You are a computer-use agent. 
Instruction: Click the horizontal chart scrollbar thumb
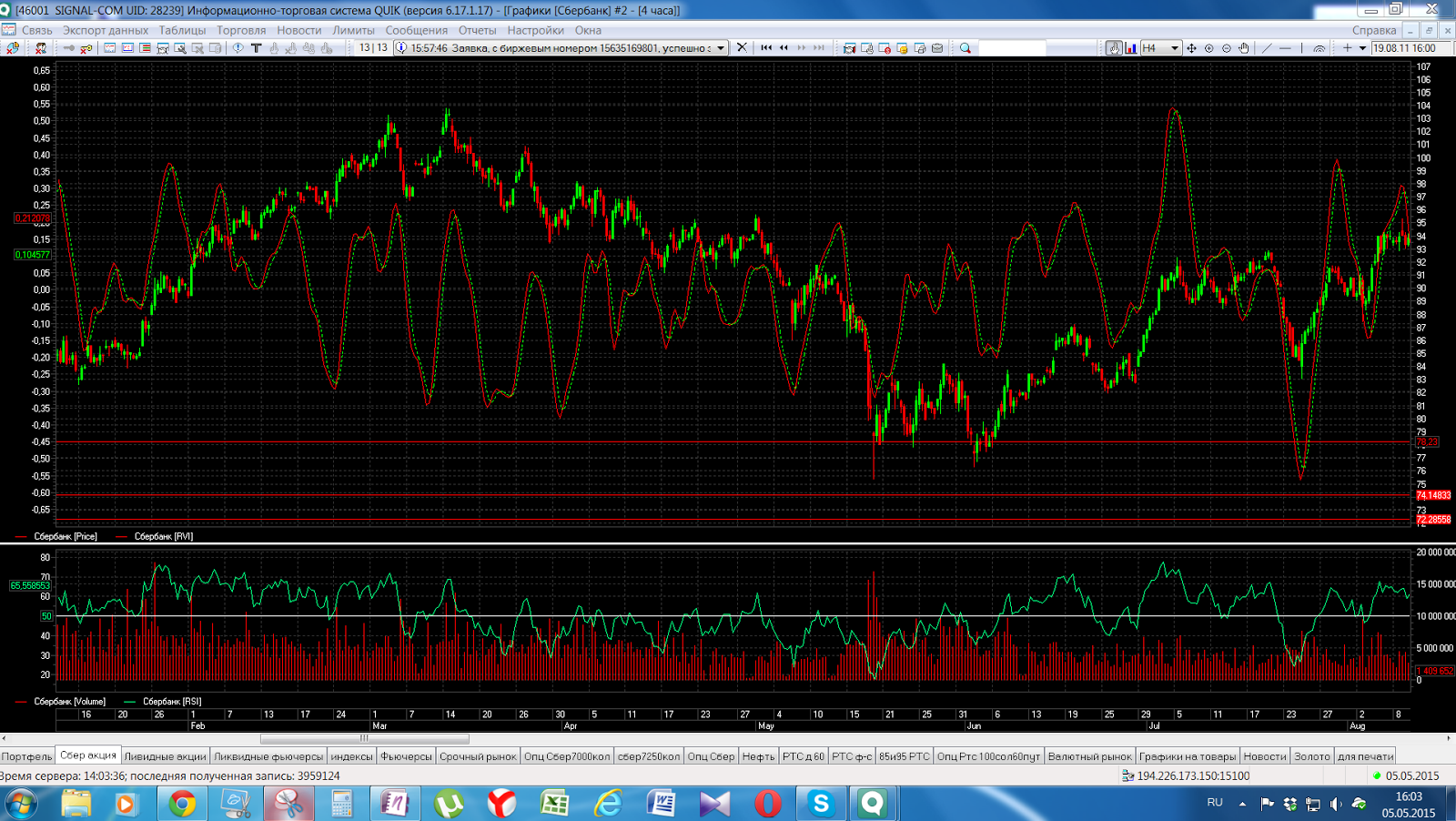(x=364, y=738)
